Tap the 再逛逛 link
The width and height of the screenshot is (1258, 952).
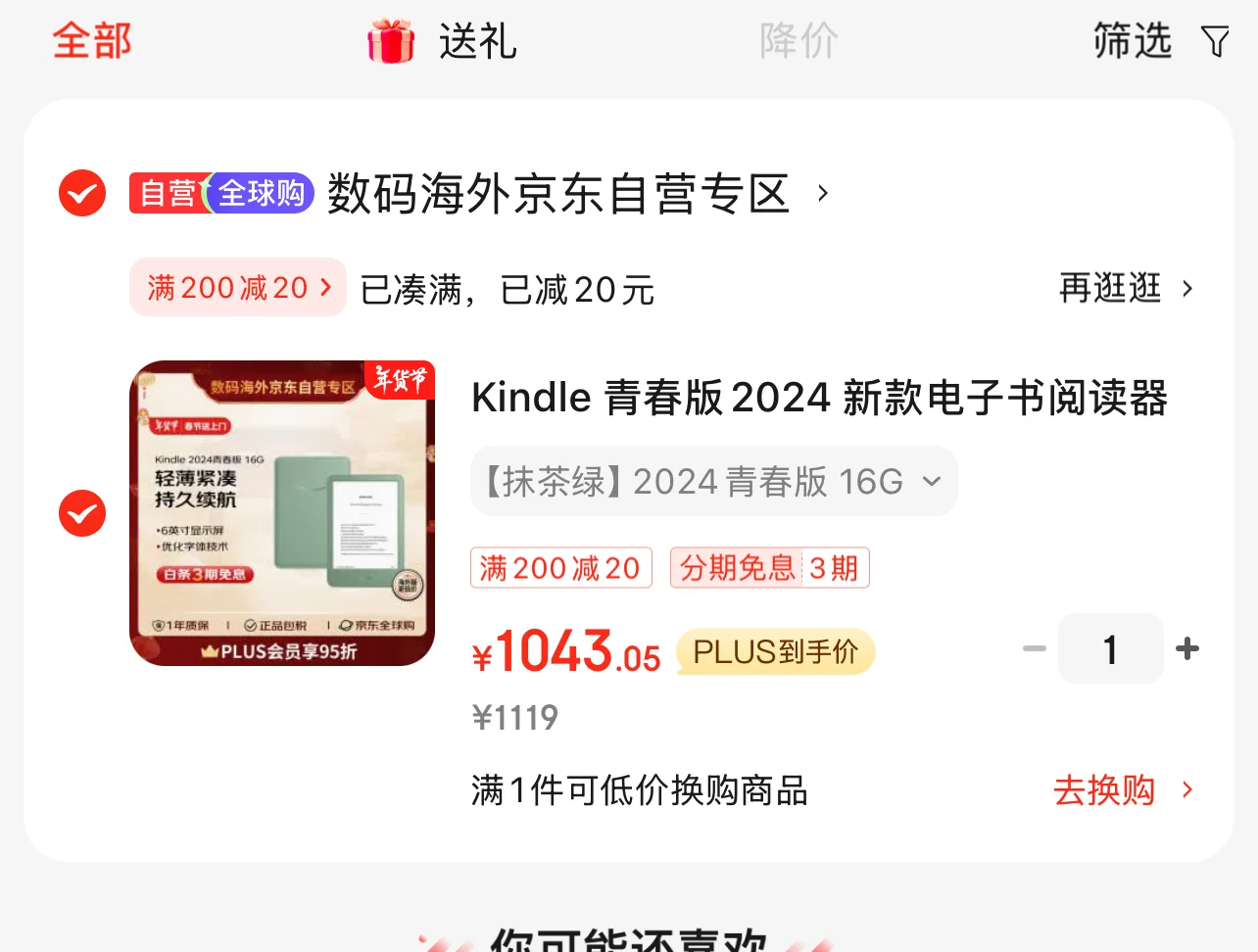(1127, 288)
